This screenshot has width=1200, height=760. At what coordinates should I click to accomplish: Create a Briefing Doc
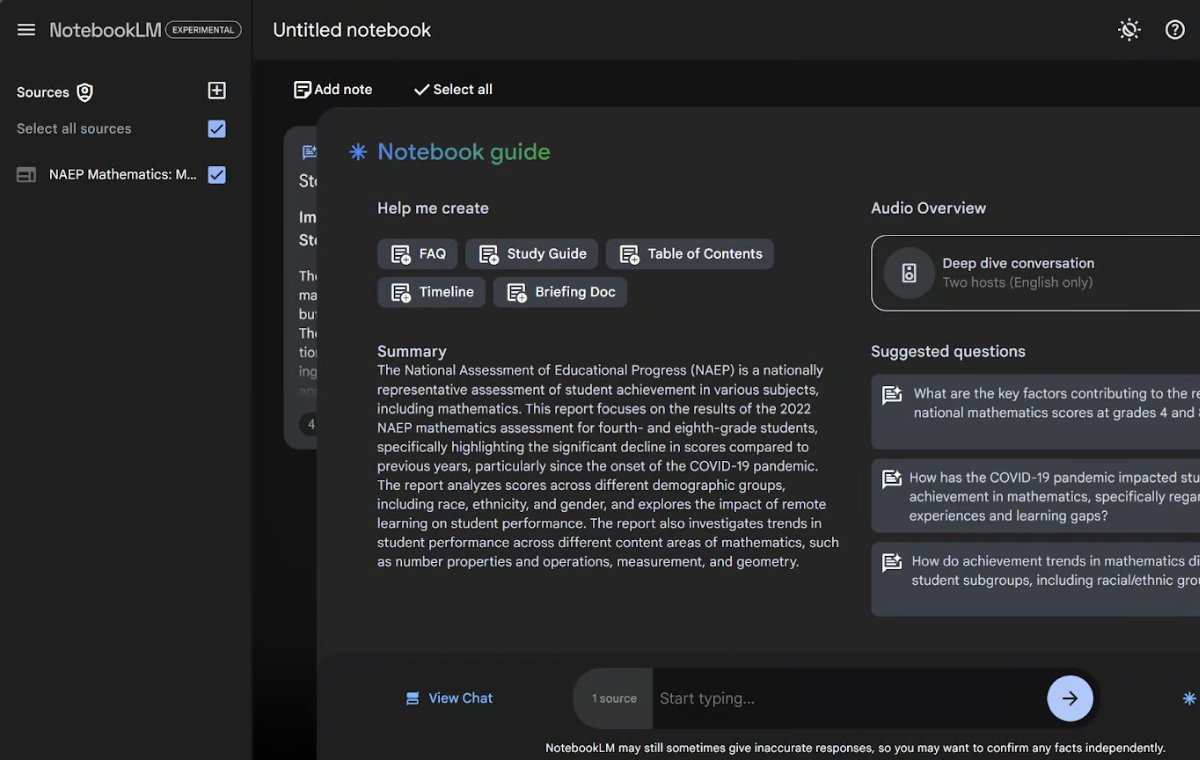click(x=560, y=292)
